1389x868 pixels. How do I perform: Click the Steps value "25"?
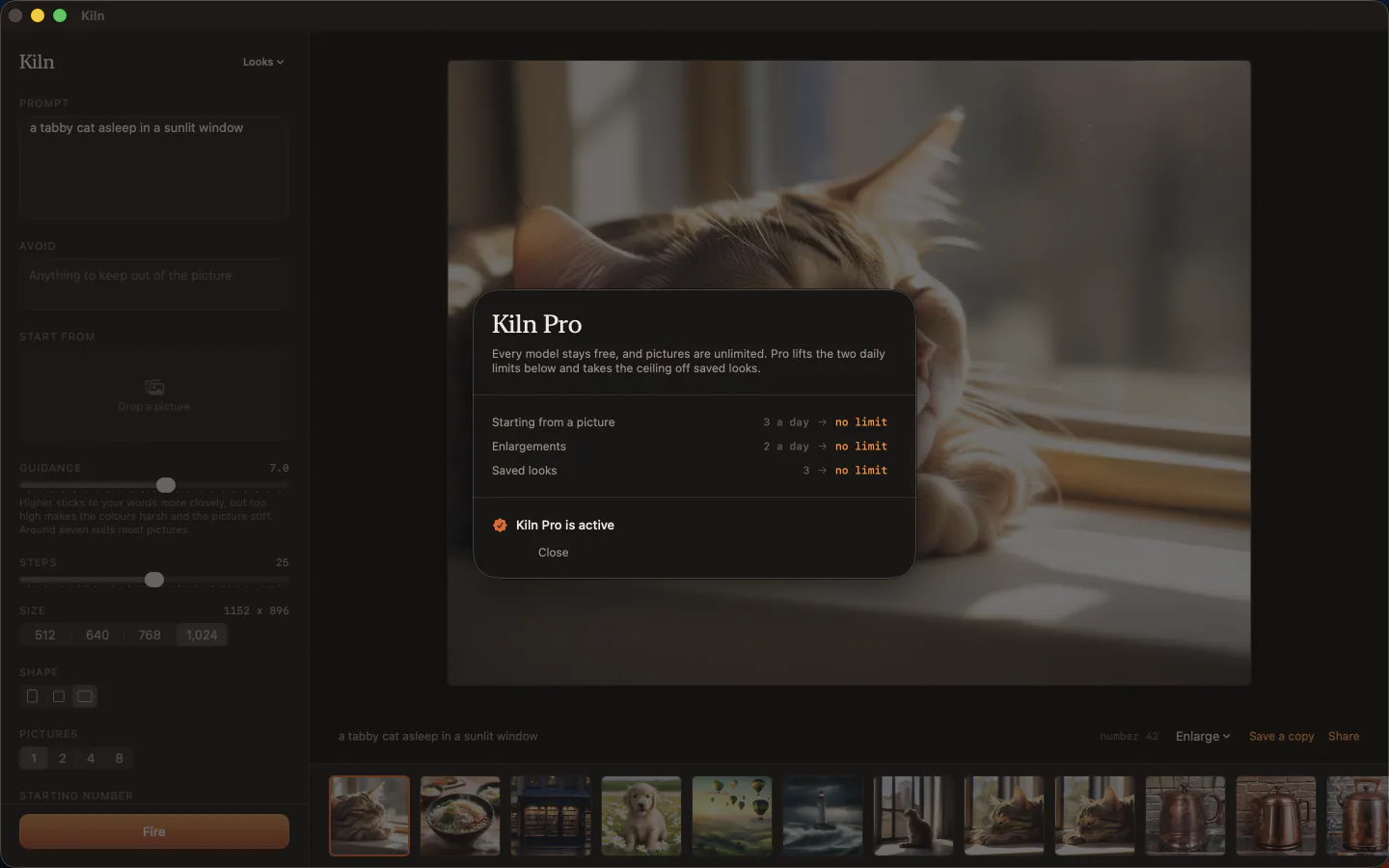coord(282,562)
